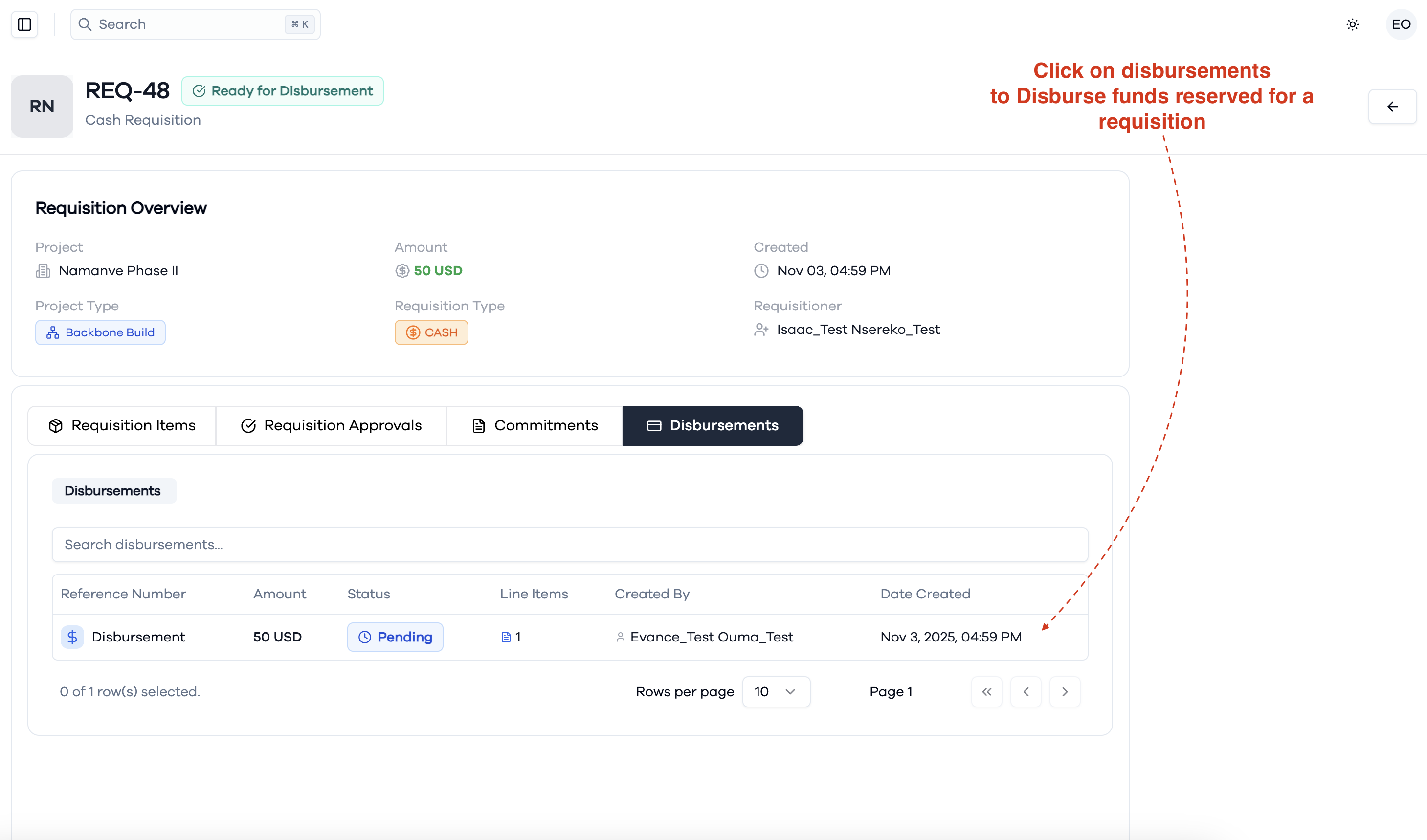Go to next page chevron
This screenshot has width=1427, height=840.
pyautogui.click(x=1065, y=692)
